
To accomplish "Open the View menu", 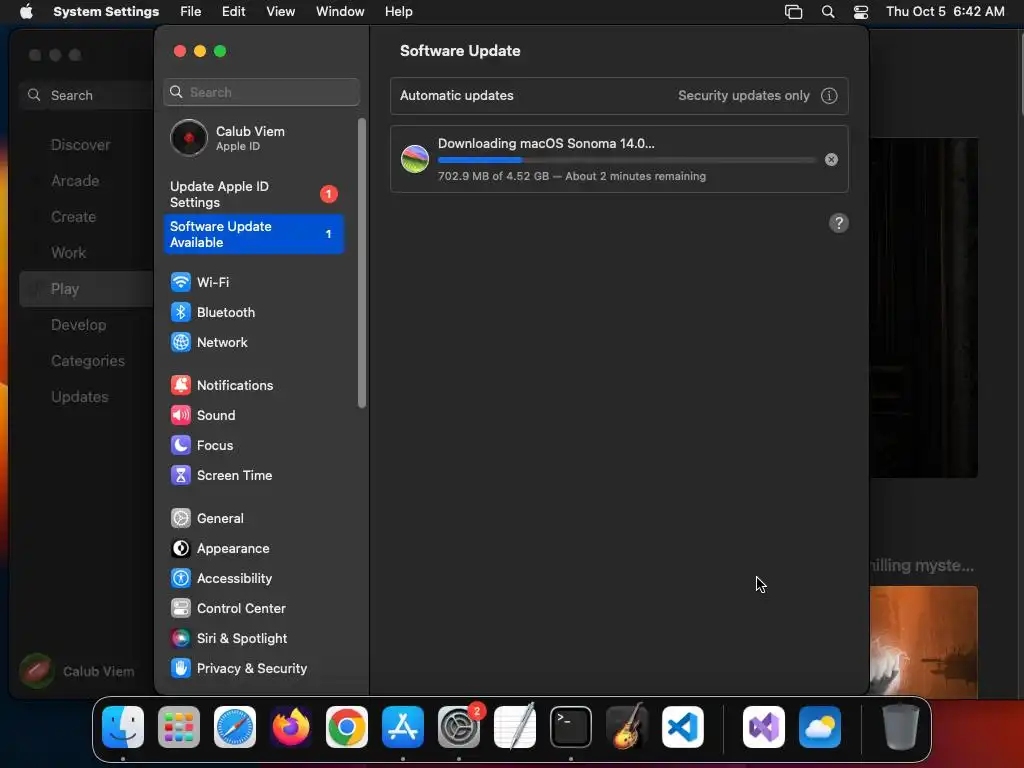I will point(281,12).
